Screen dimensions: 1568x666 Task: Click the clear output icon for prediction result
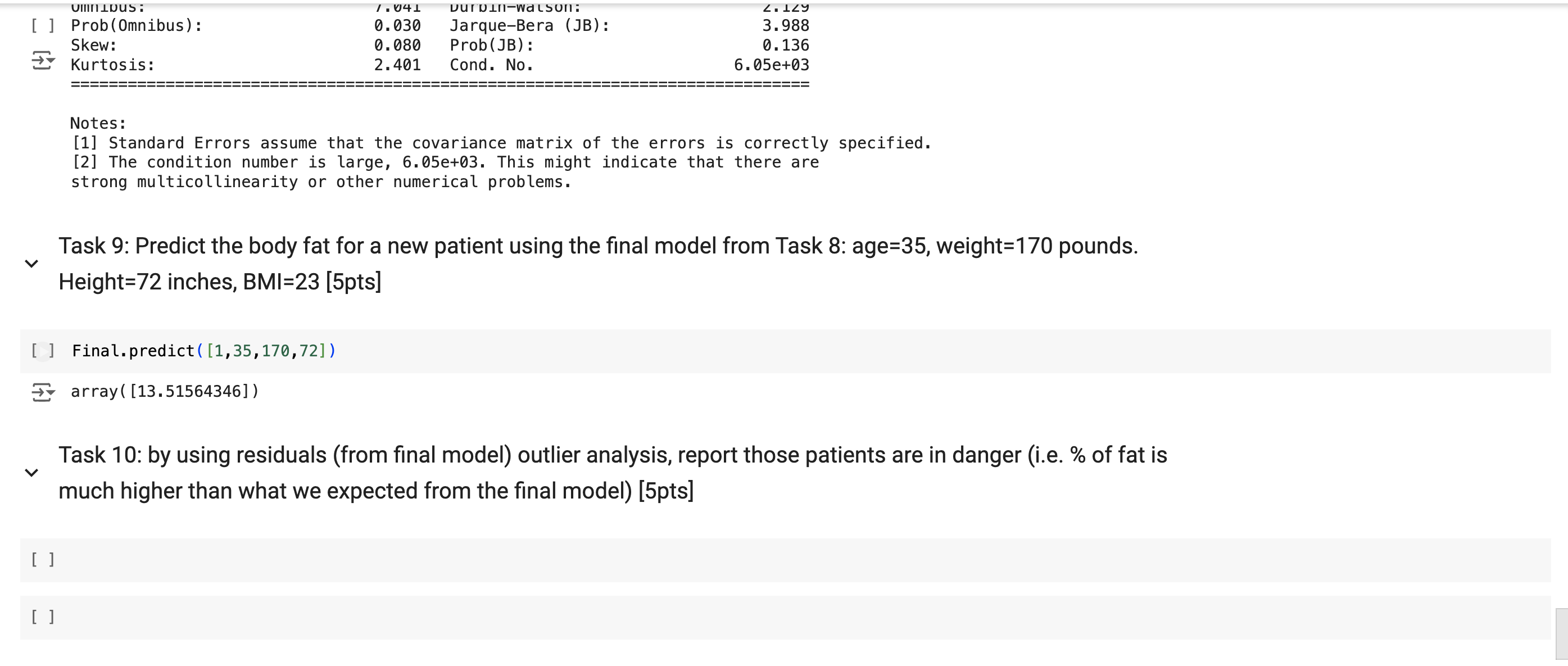tap(42, 391)
